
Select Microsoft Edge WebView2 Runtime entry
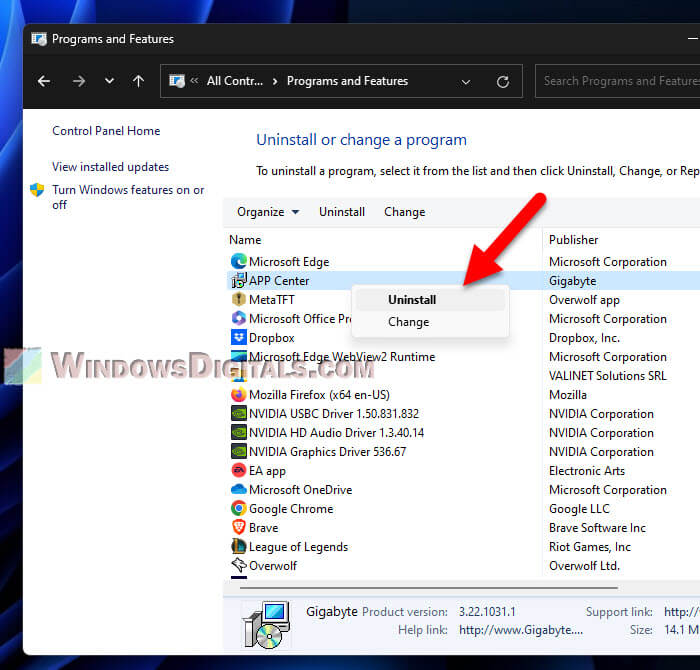[x=342, y=357]
